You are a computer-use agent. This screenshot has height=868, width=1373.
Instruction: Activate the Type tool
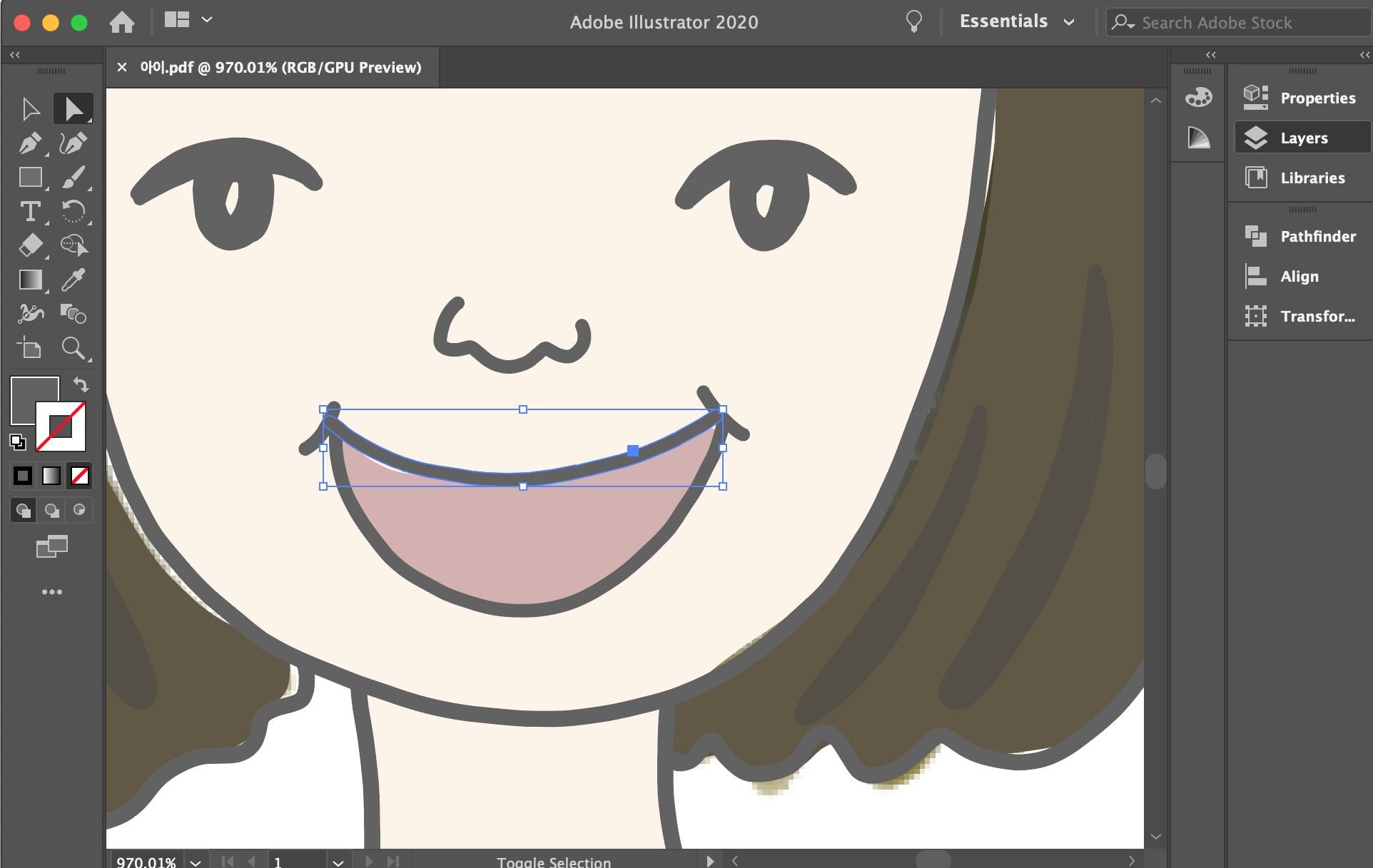(30, 212)
